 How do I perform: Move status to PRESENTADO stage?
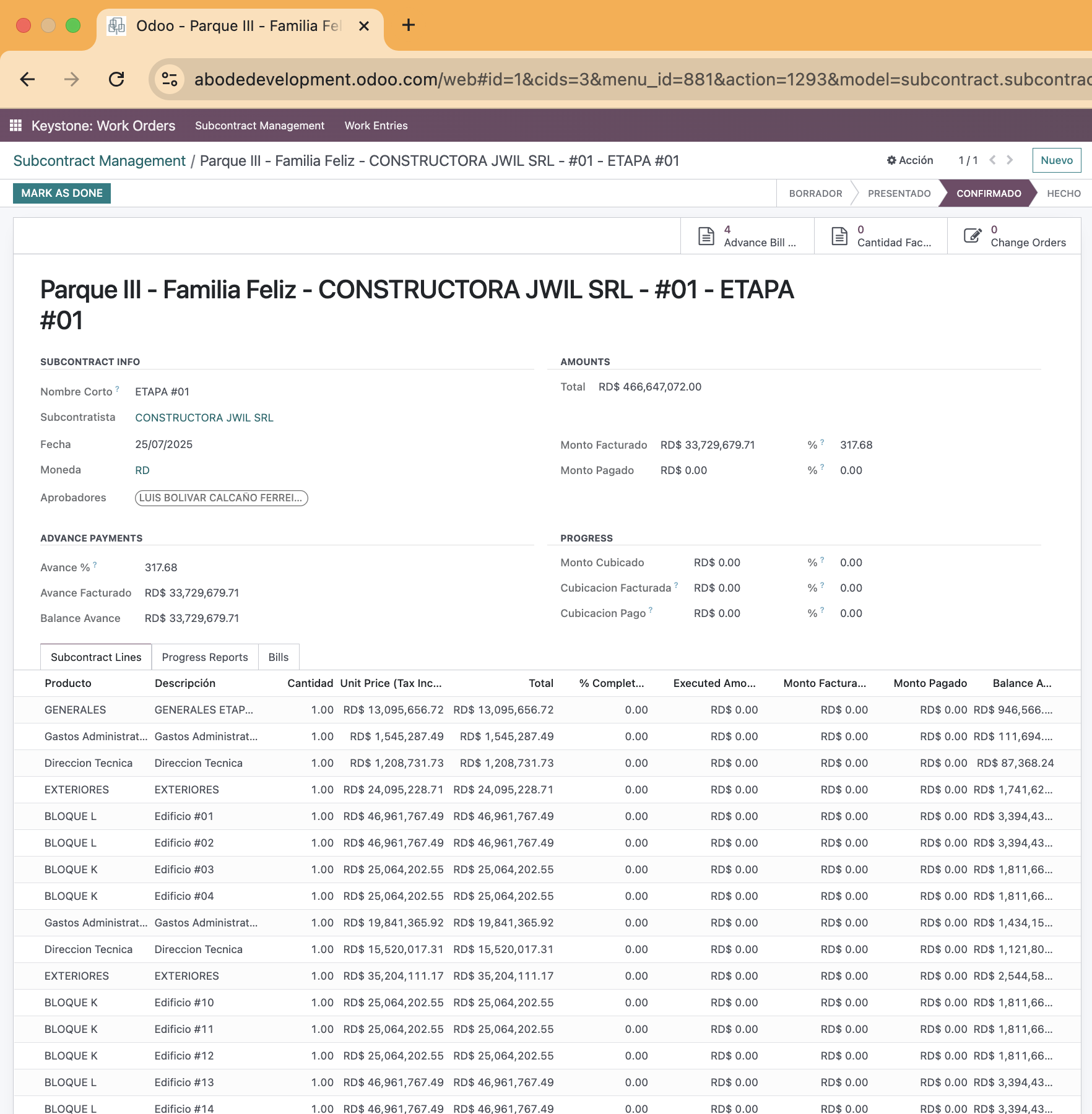[x=899, y=193]
